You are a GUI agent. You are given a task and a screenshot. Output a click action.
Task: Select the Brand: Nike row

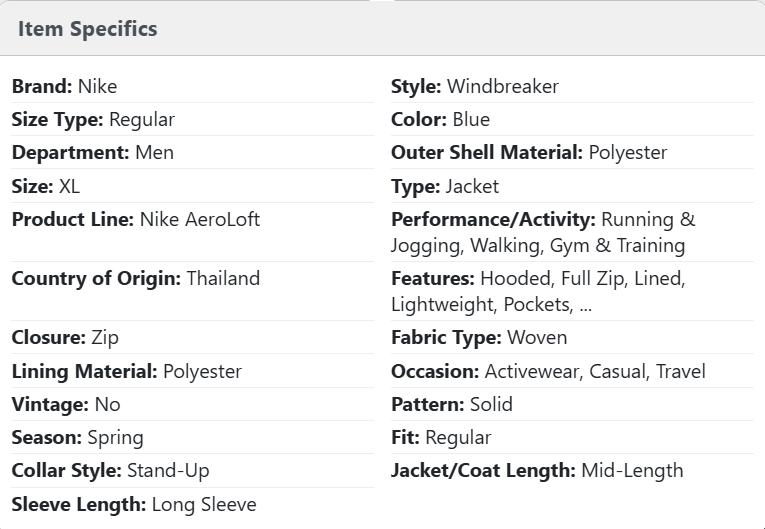[x=193, y=86]
